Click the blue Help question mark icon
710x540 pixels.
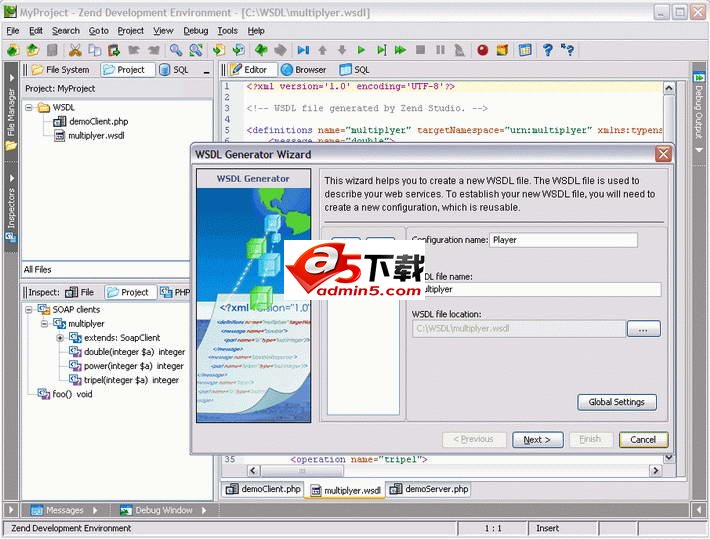pos(547,50)
